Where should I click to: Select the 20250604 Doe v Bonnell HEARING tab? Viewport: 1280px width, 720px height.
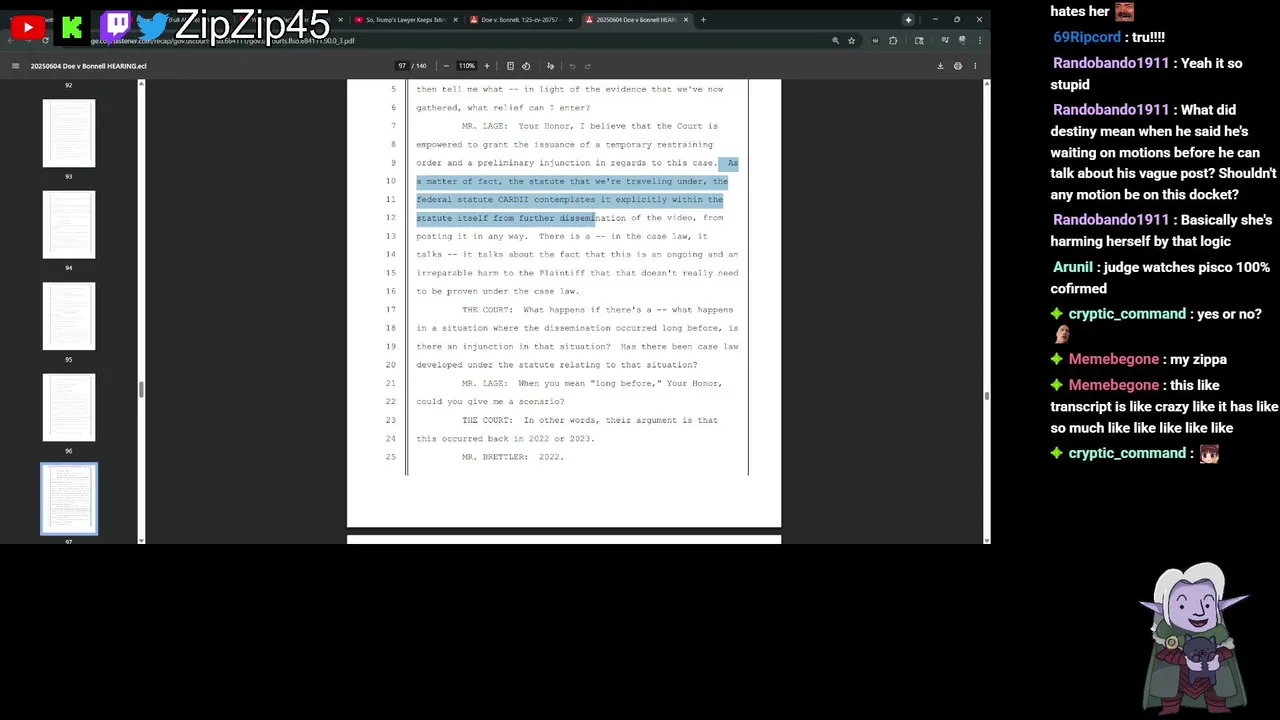[636, 20]
